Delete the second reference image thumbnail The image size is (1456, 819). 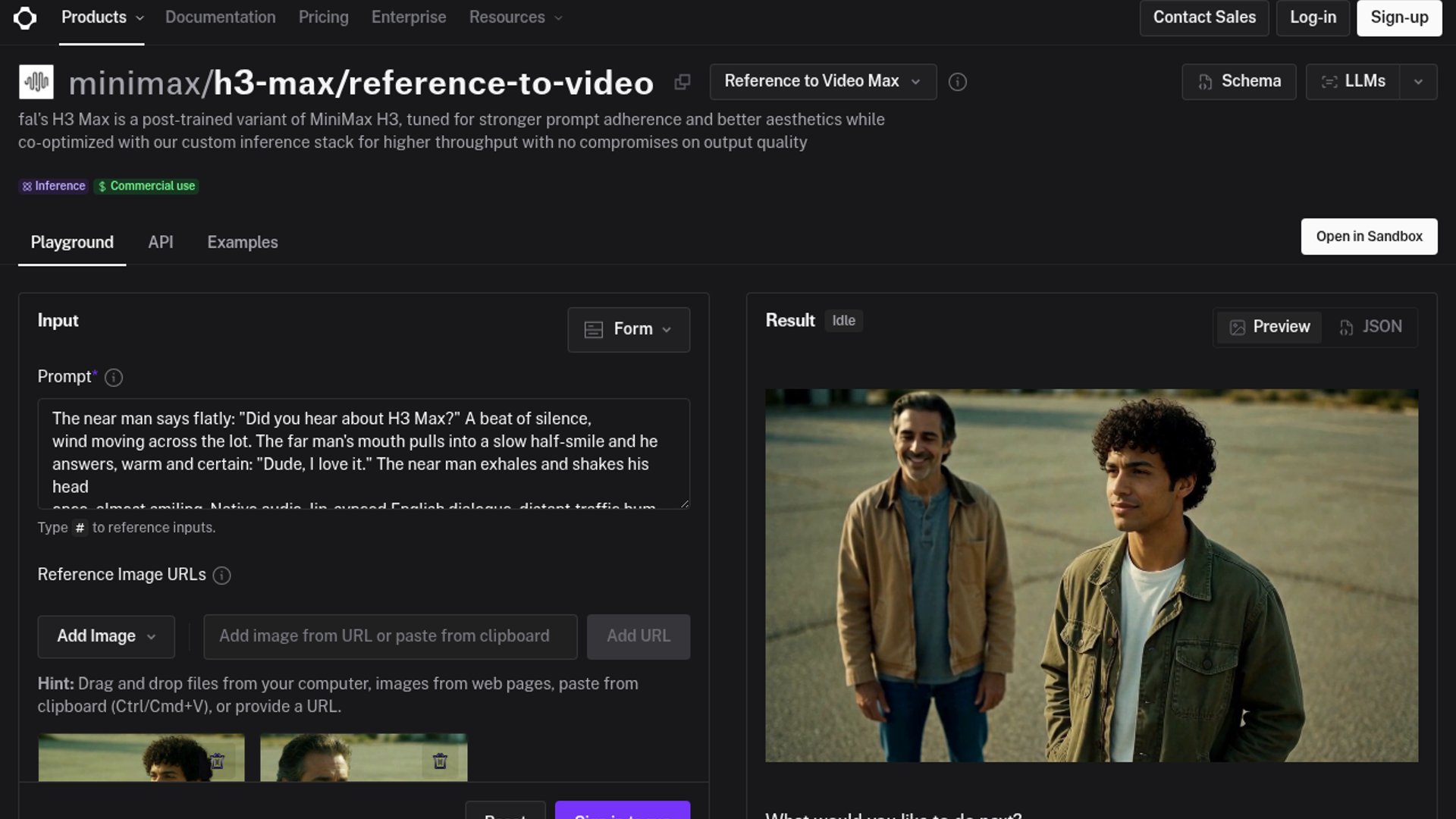(x=440, y=761)
